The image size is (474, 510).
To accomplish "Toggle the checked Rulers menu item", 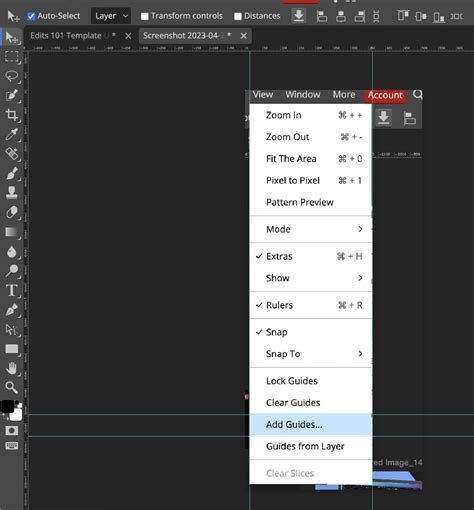I will click(x=311, y=305).
